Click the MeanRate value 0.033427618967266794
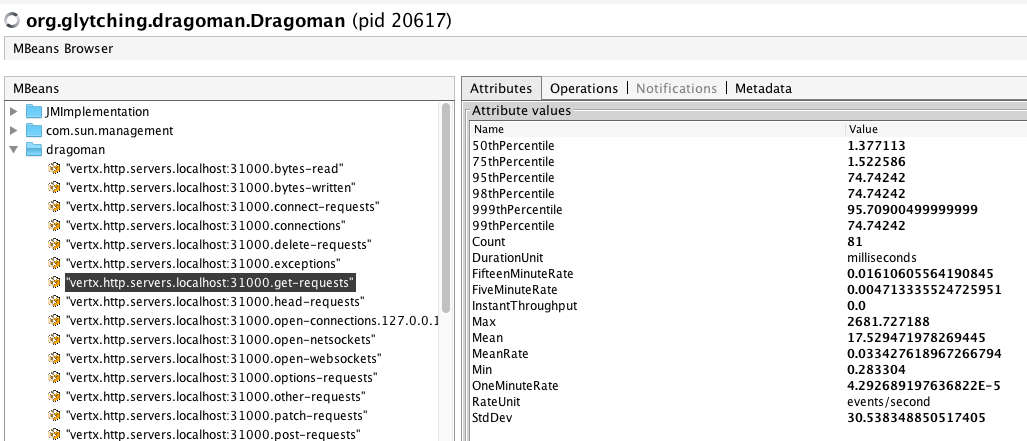Screen dimensions: 1027x441 coord(924,354)
